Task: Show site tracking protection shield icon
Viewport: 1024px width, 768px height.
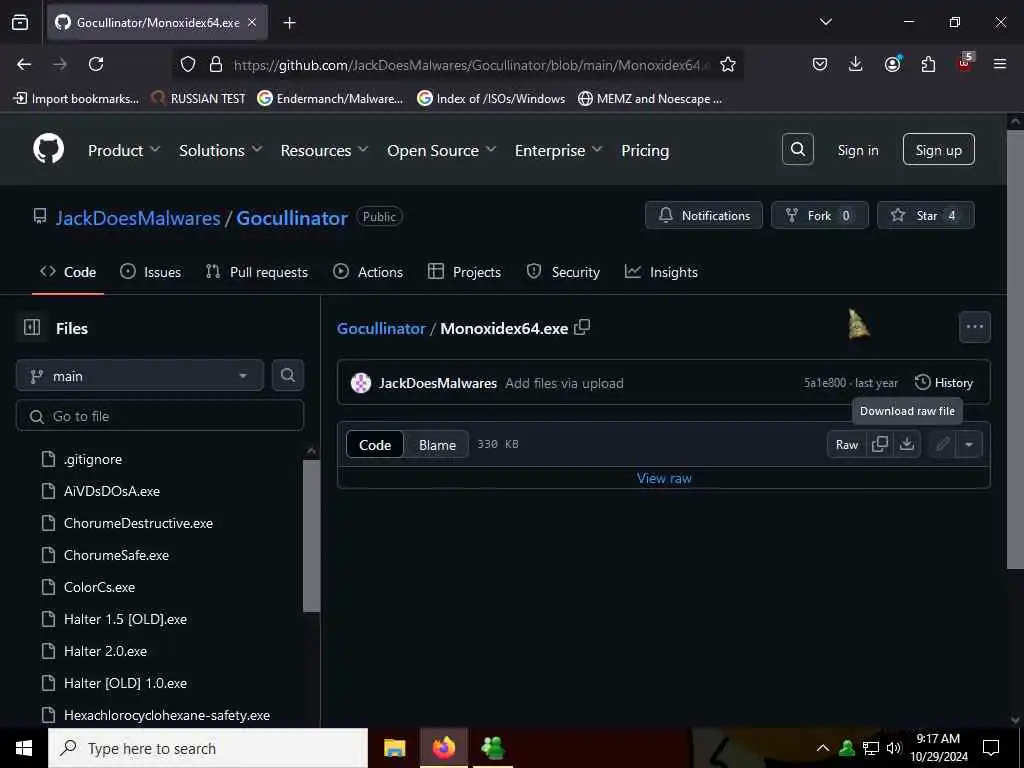Action: click(x=188, y=64)
